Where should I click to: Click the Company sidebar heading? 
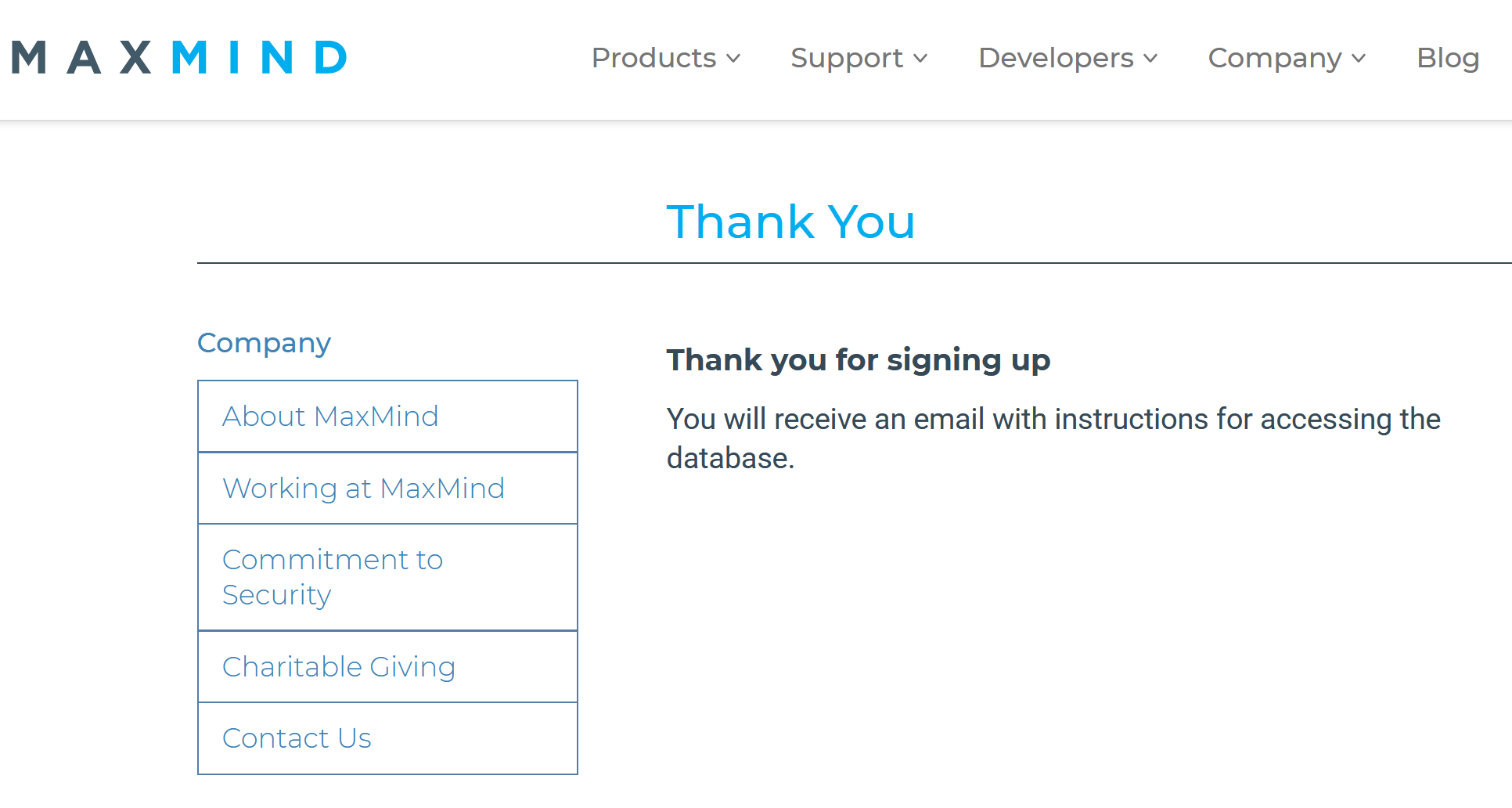(264, 343)
